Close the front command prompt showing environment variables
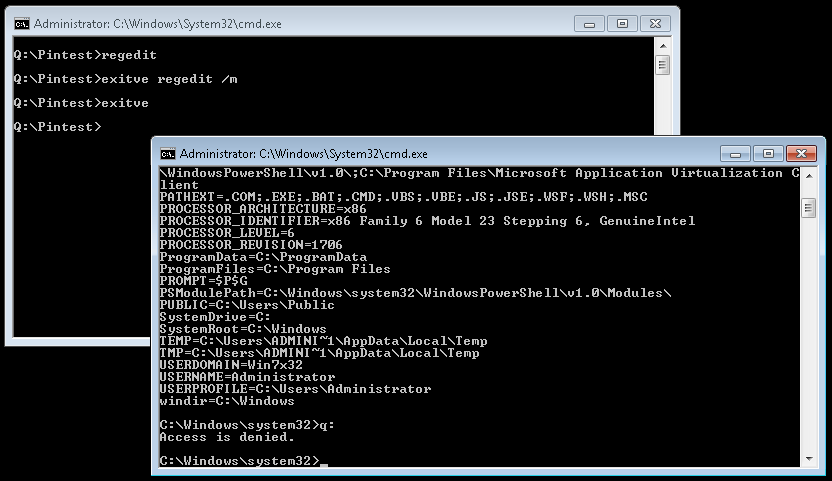This screenshot has width=832, height=481. (x=802, y=153)
